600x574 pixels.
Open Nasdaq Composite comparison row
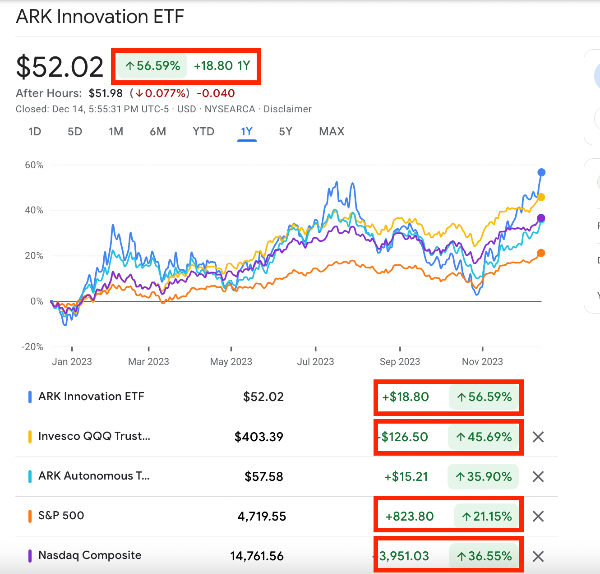(90, 555)
